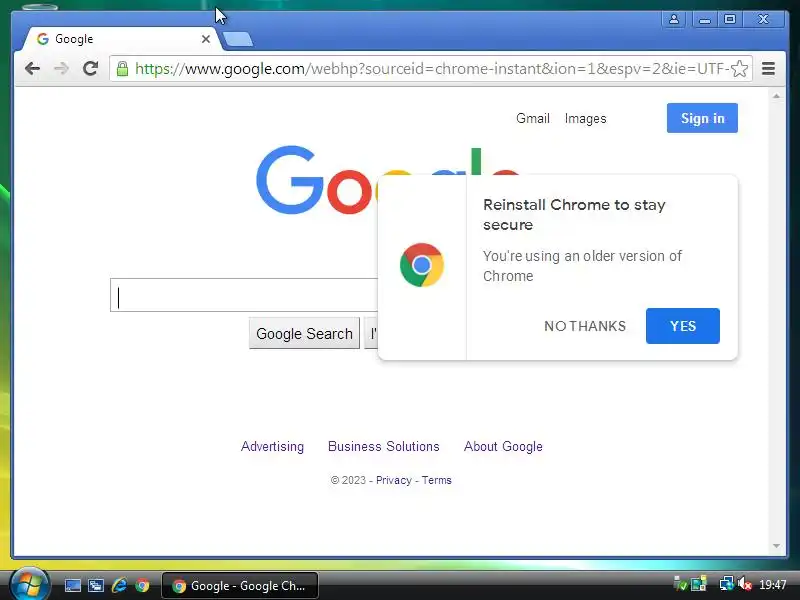Open a new tab with the new tab button
This screenshot has width=800, height=600.
click(x=238, y=39)
